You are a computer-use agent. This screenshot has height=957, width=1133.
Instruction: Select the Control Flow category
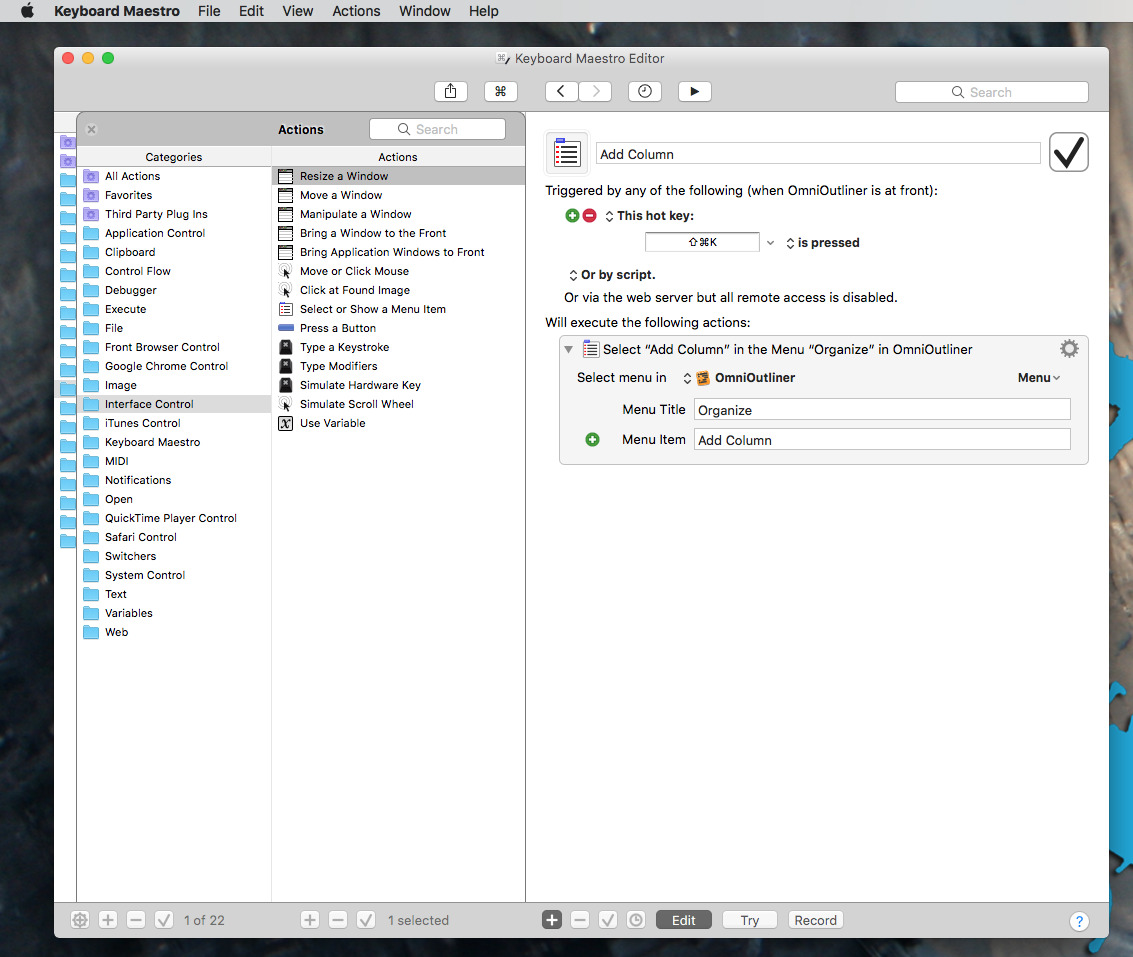point(174,271)
